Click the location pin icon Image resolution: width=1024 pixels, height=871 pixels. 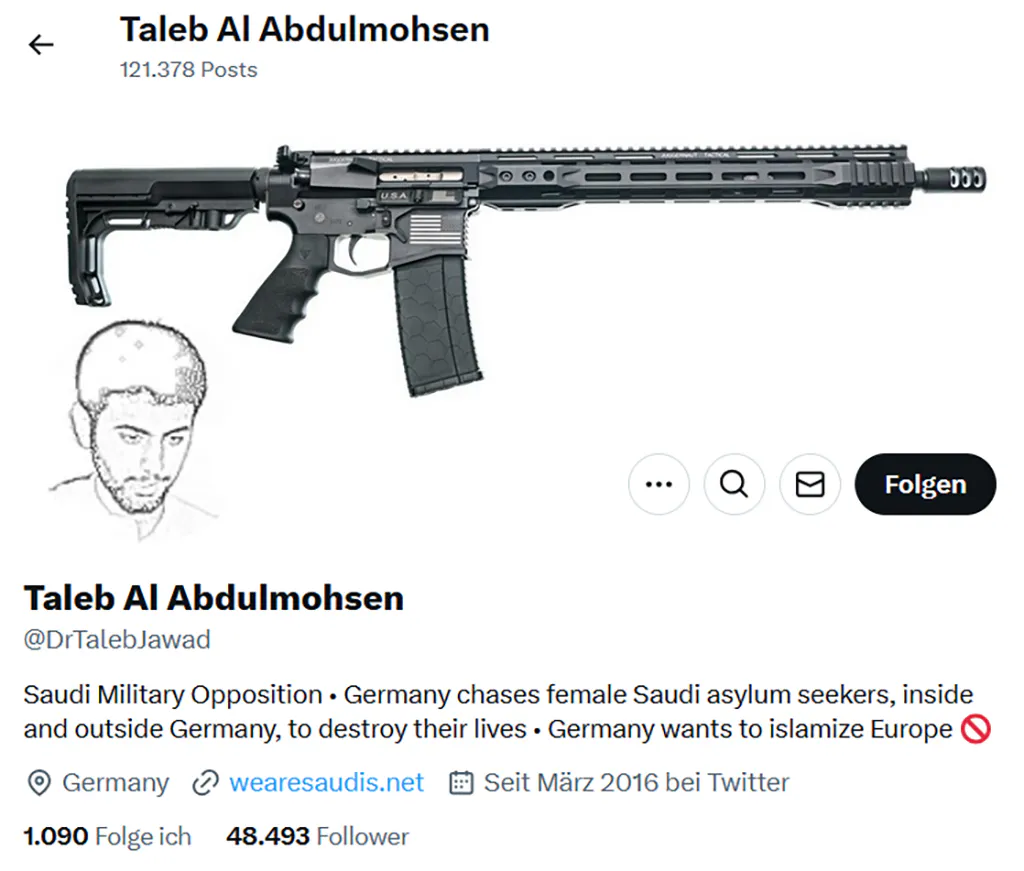38,782
